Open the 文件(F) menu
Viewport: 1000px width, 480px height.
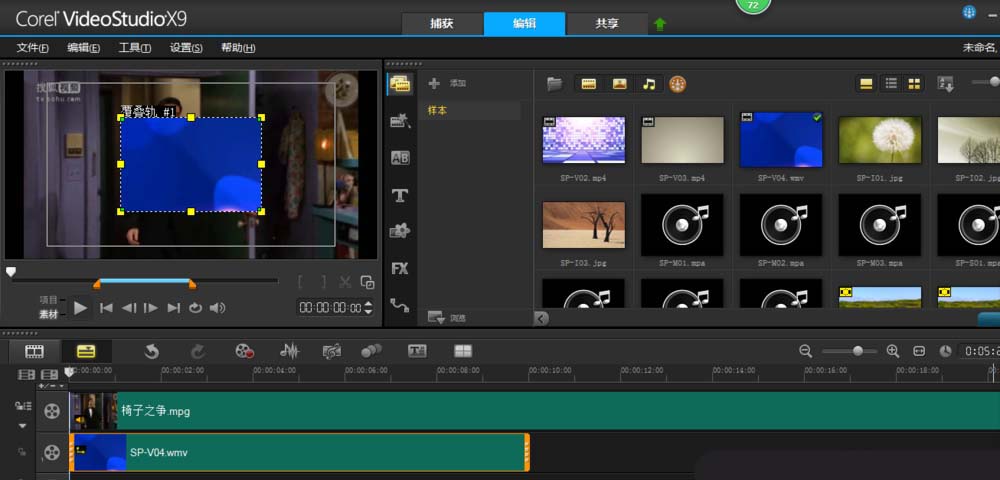(x=33, y=48)
